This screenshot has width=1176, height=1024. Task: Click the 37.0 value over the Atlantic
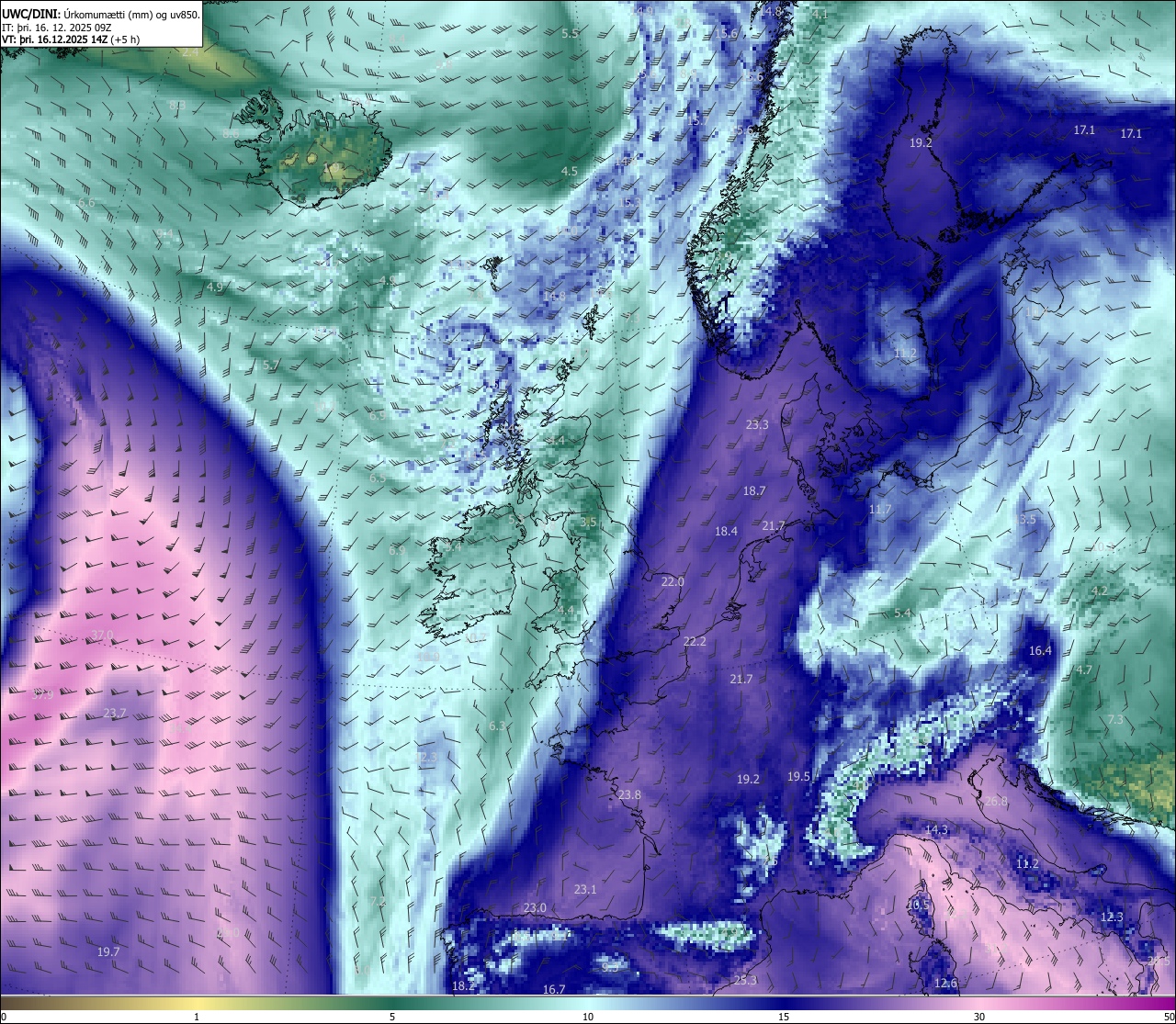click(103, 635)
